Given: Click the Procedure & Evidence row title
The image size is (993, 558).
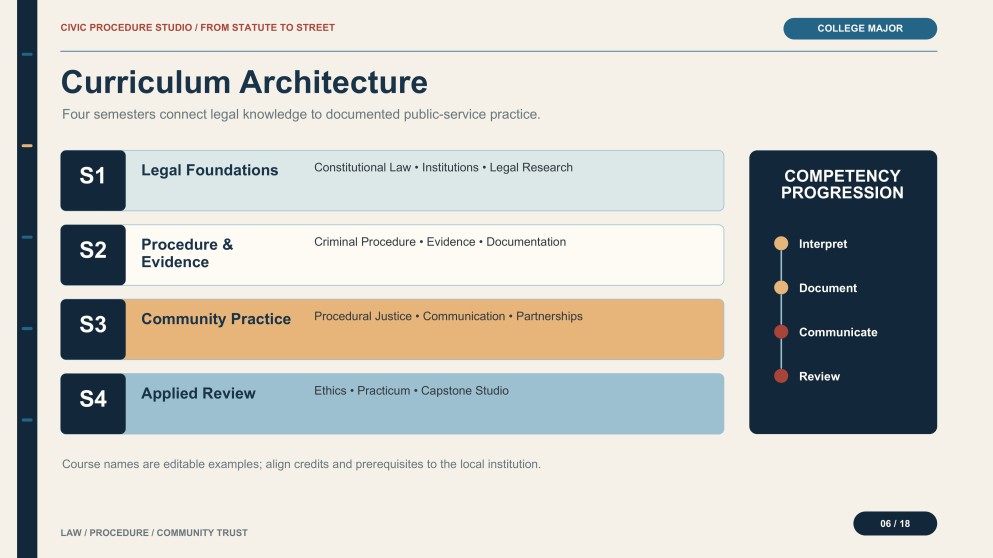Looking at the screenshot, I should (187, 253).
